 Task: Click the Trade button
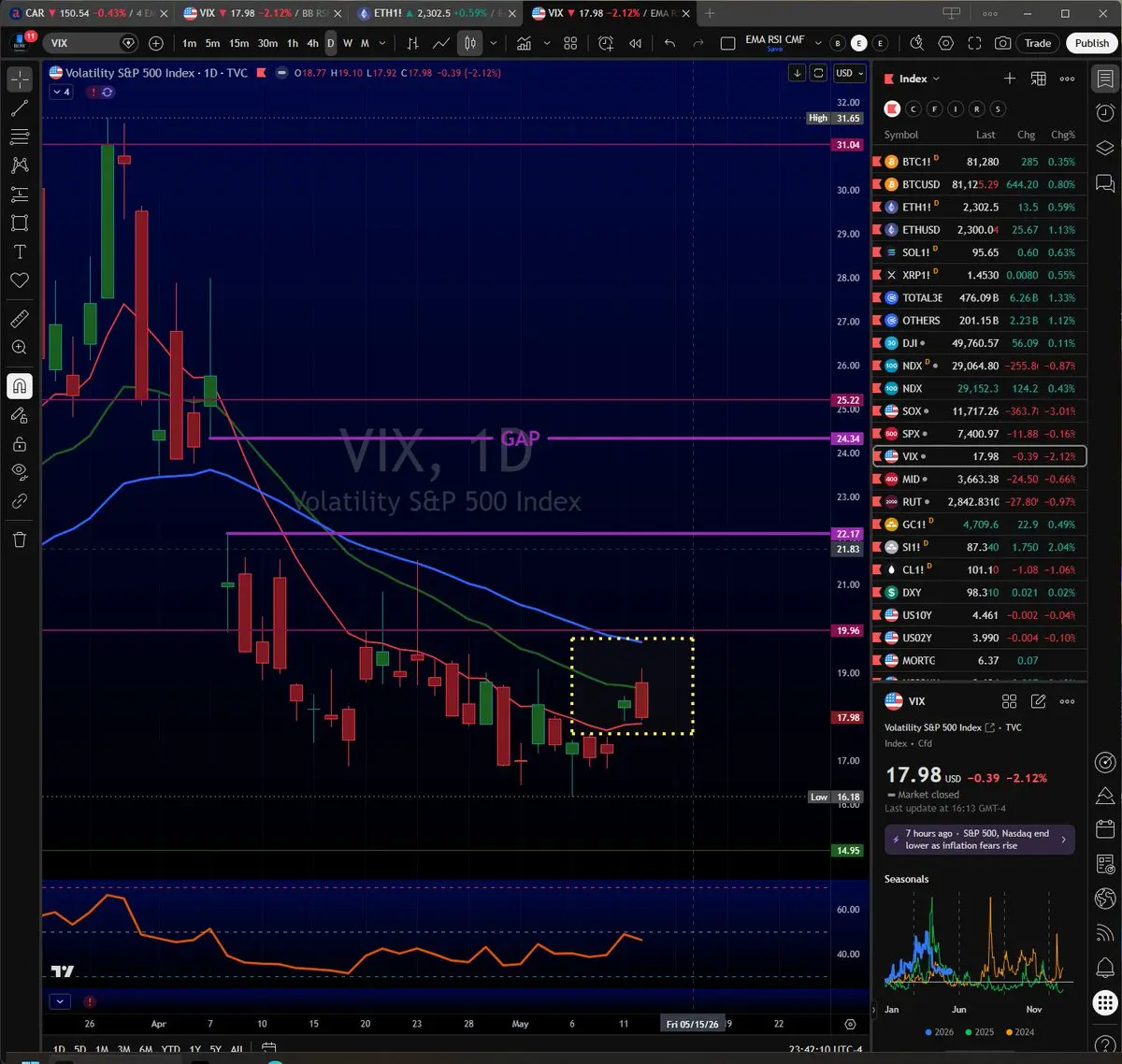[x=1038, y=43]
